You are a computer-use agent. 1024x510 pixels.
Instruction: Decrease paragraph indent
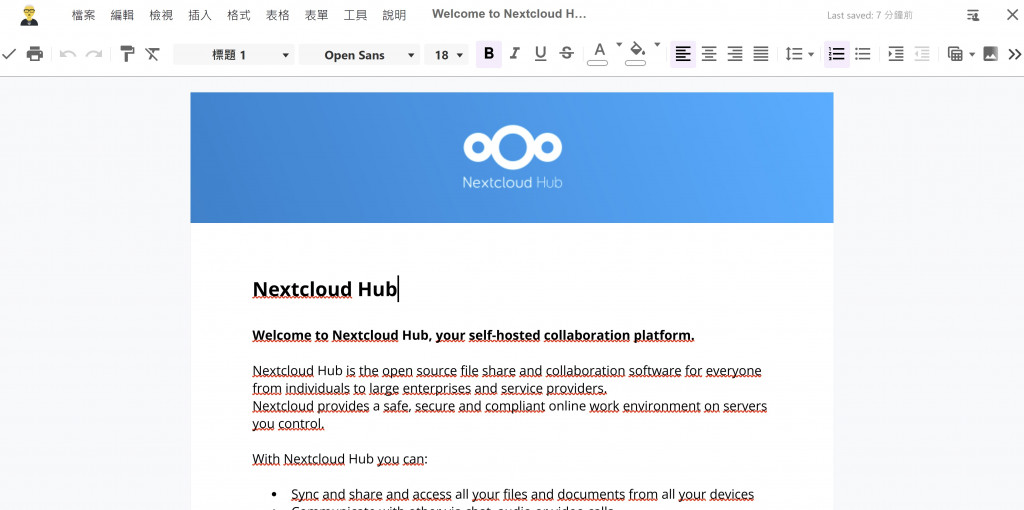pyautogui.click(x=922, y=54)
